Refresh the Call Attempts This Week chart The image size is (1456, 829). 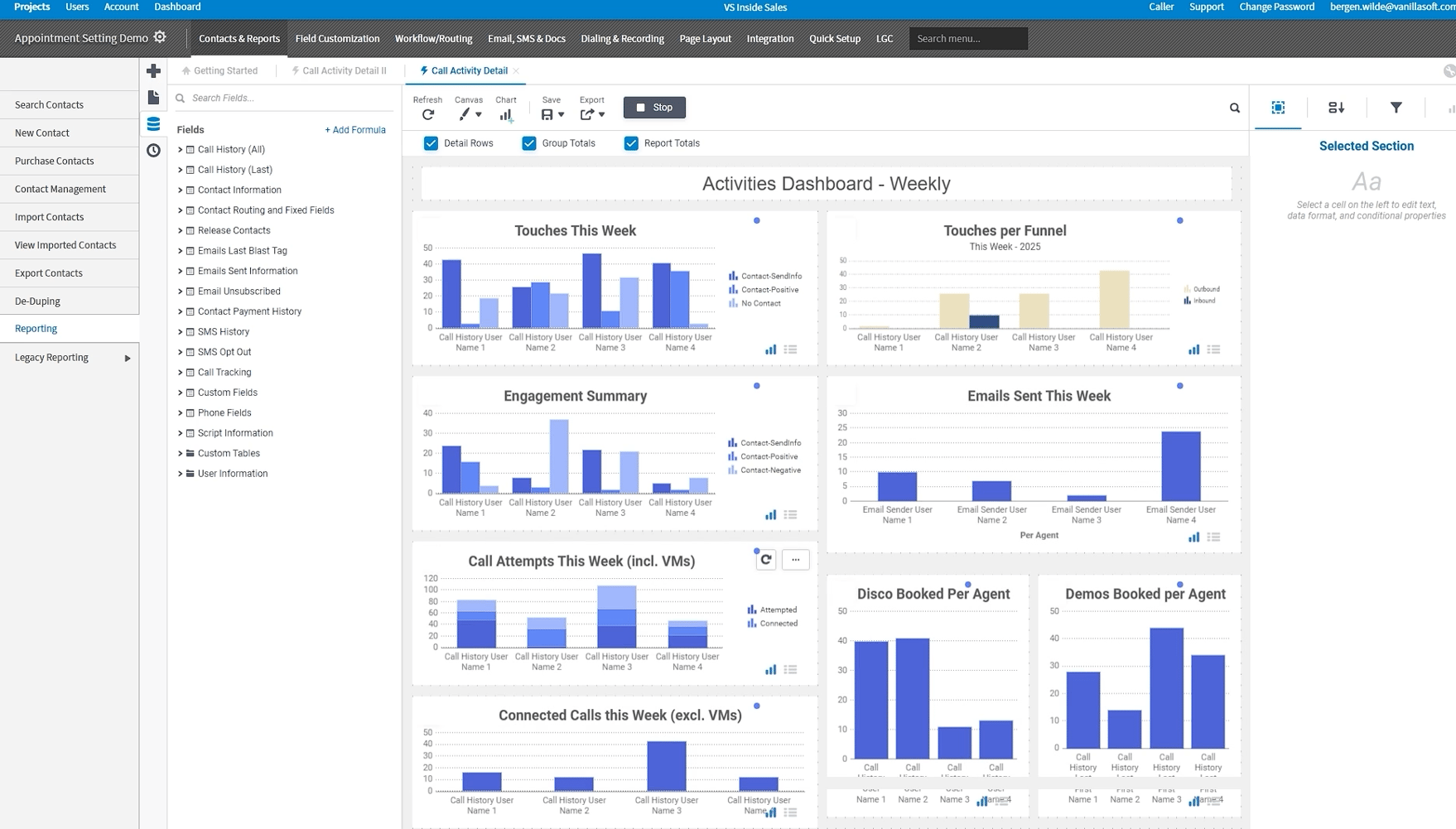click(766, 560)
